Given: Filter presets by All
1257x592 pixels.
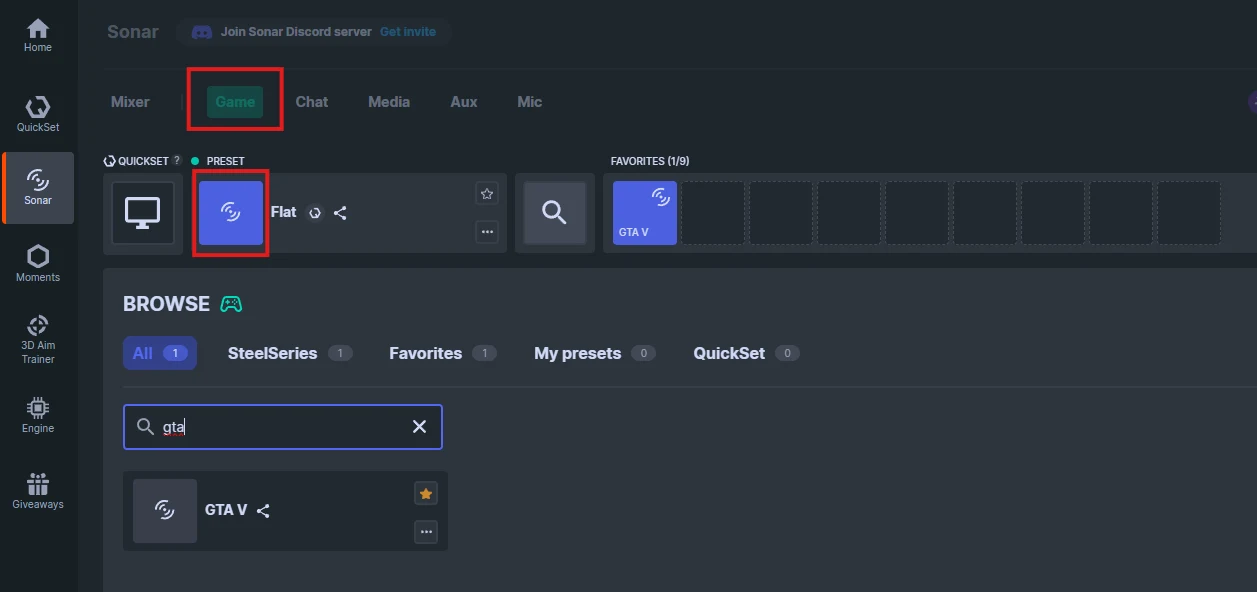Looking at the screenshot, I should (x=160, y=353).
